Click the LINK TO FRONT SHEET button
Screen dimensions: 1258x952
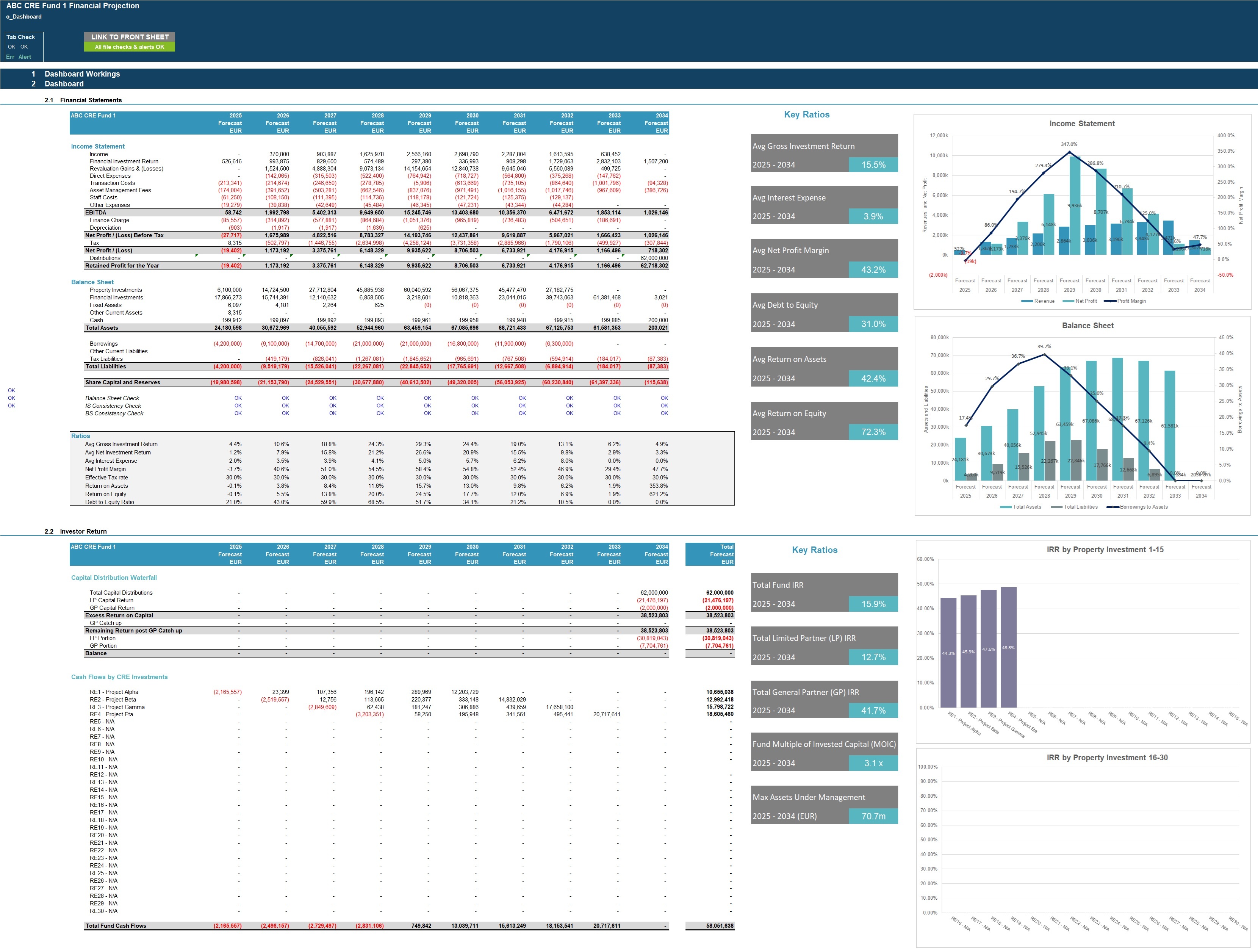coord(130,37)
